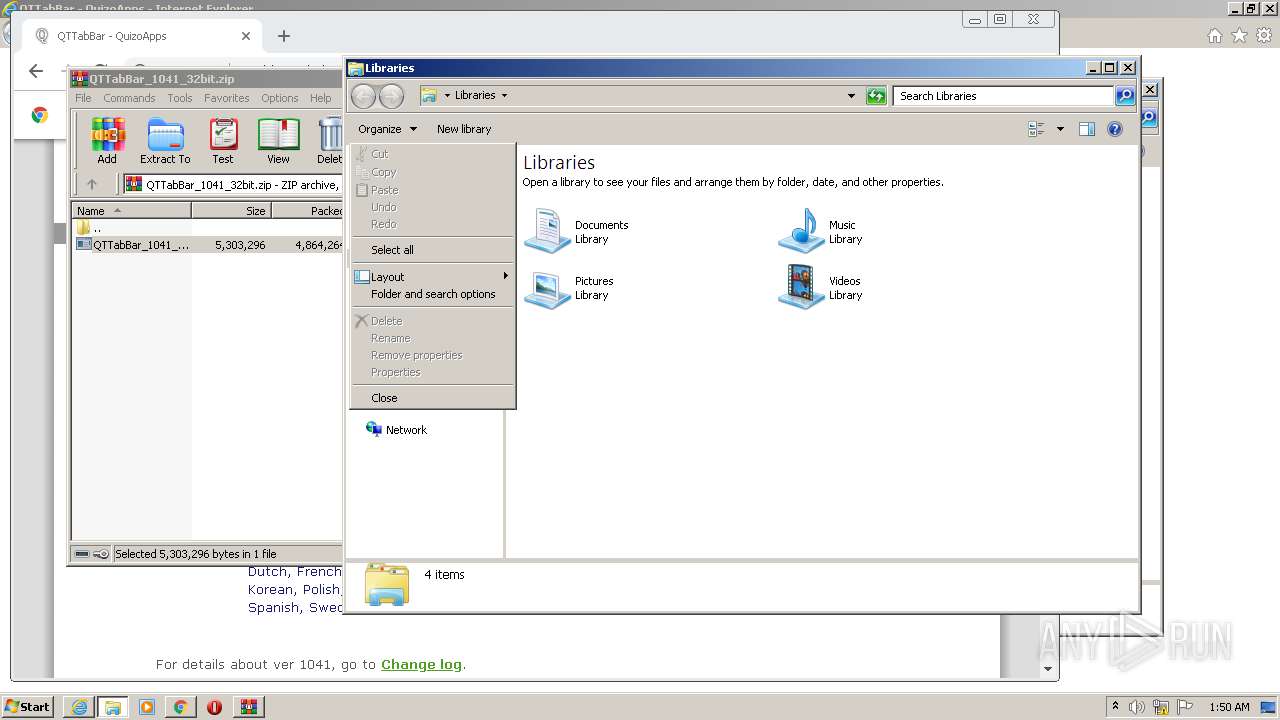The height and width of the screenshot is (720, 1280).
Task: Click the Forward button in Libraries window
Action: tap(392, 96)
